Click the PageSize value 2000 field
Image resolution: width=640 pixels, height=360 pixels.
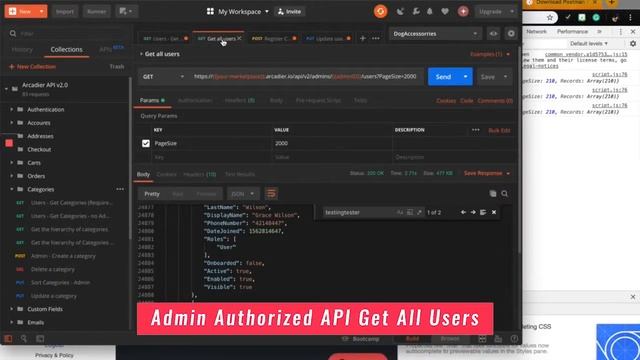332,143
